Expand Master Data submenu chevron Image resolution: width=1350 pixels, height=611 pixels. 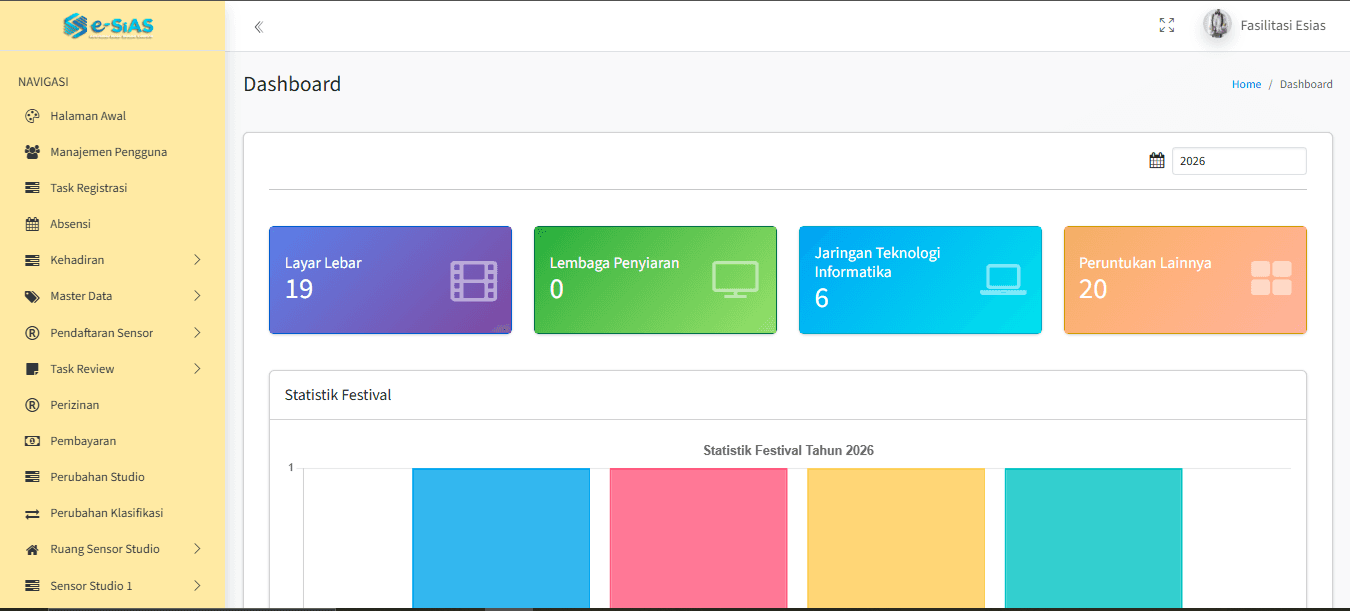pyautogui.click(x=197, y=296)
